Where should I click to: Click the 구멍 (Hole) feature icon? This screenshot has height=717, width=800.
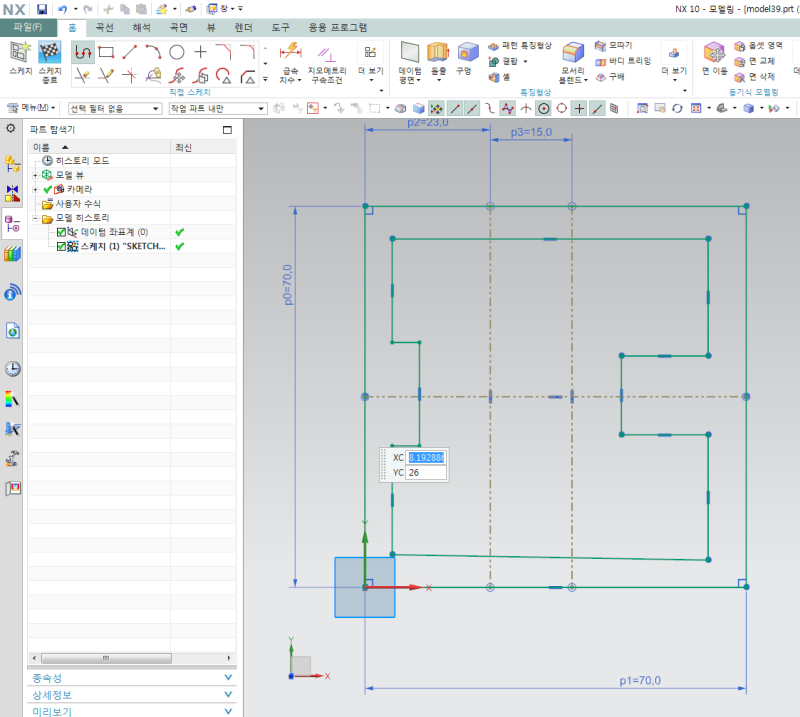(x=466, y=52)
